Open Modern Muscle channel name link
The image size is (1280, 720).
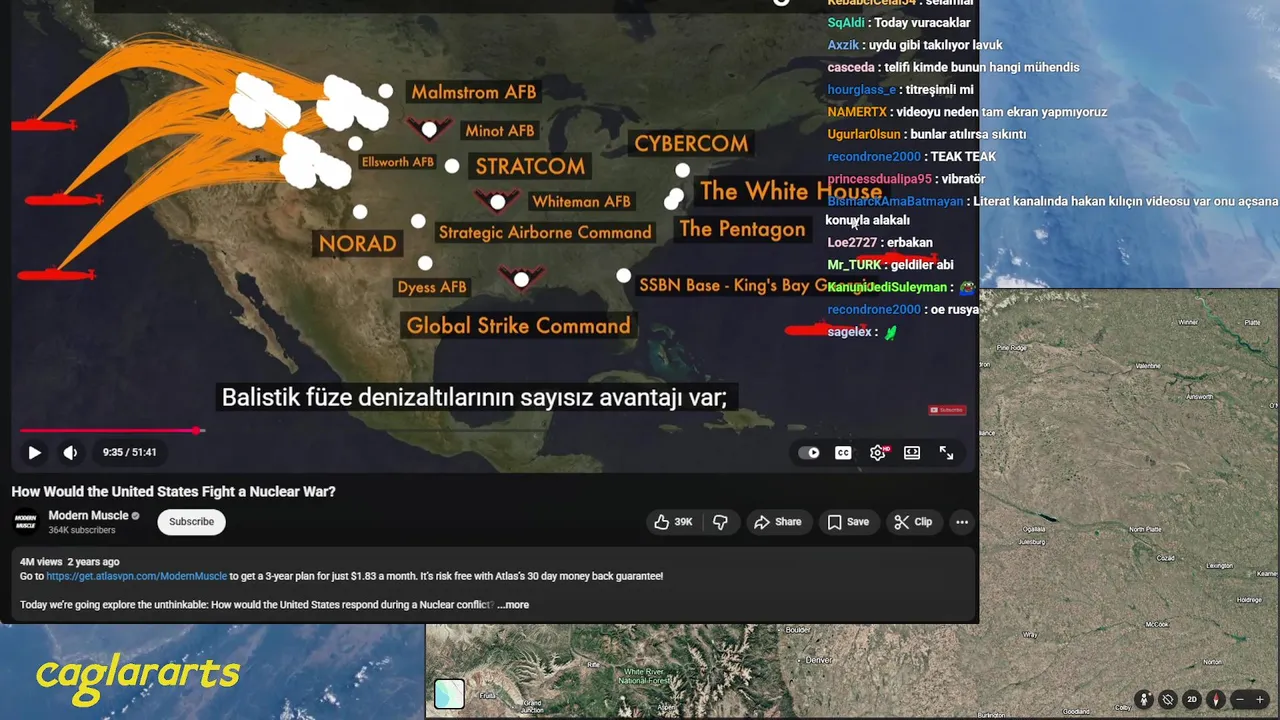click(88, 516)
